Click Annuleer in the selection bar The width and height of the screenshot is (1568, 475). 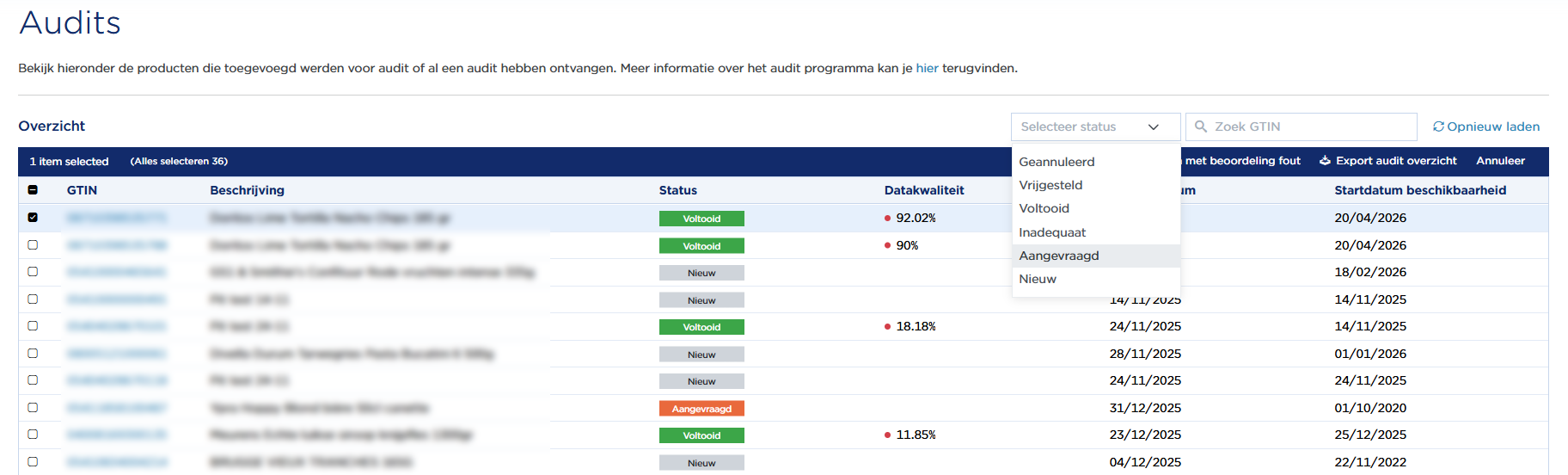click(1500, 161)
